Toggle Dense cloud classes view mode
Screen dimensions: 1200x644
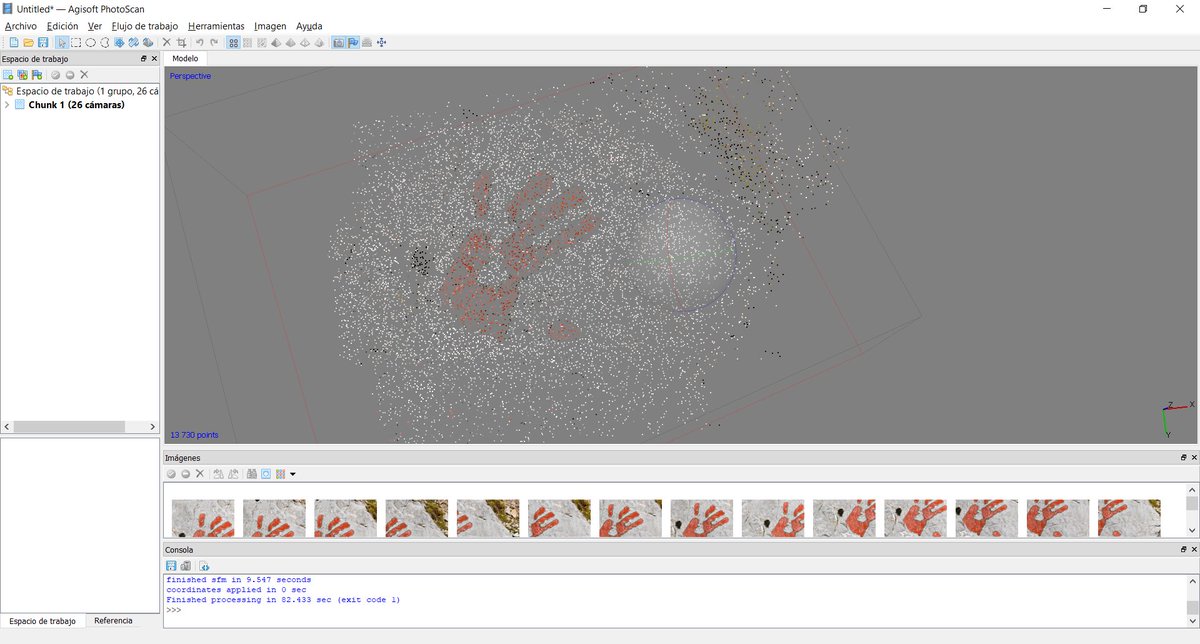point(262,43)
